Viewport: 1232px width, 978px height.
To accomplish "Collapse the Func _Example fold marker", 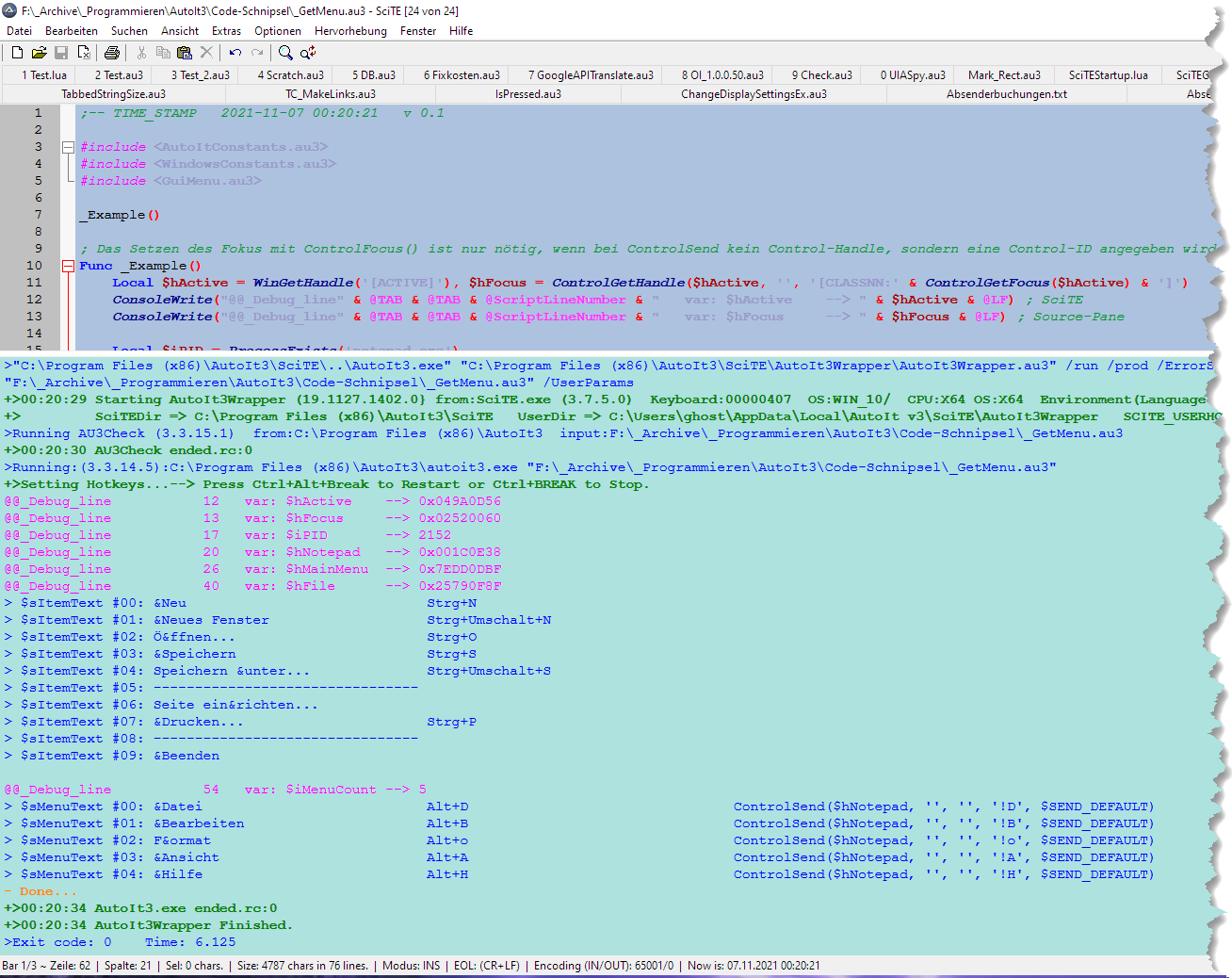I will click(x=68, y=266).
